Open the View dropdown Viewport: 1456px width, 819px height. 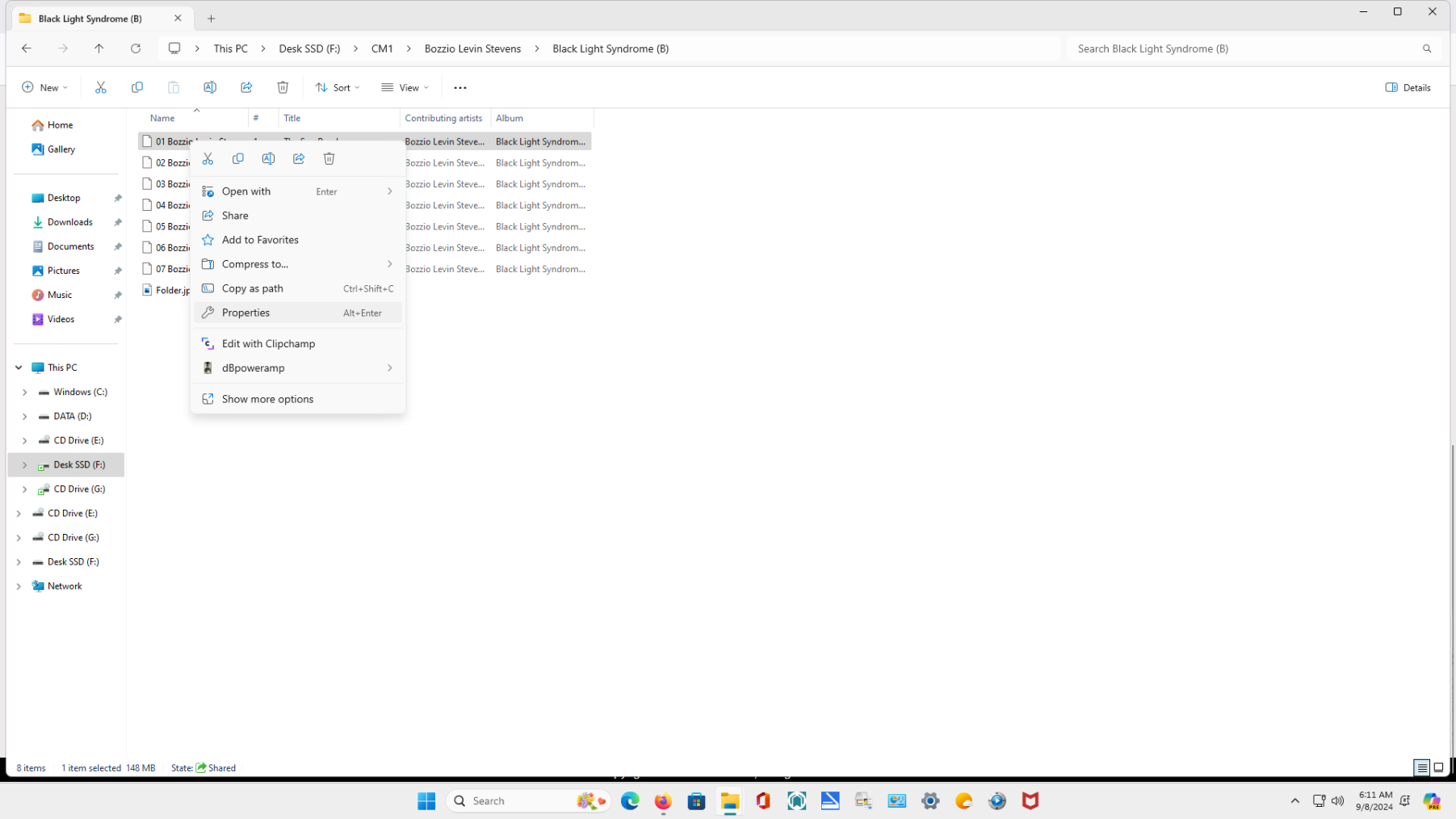[405, 87]
